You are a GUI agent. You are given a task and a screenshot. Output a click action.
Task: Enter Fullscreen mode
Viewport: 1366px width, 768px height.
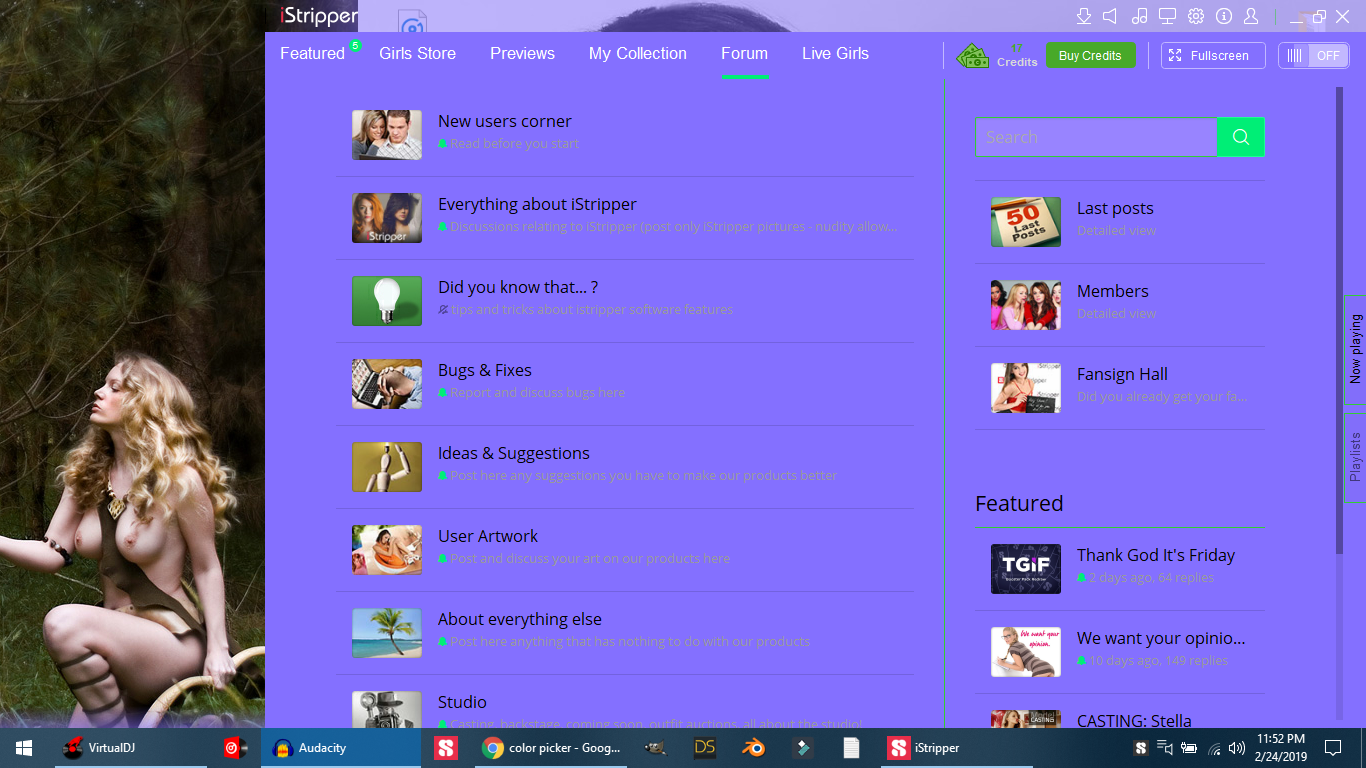(1212, 56)
